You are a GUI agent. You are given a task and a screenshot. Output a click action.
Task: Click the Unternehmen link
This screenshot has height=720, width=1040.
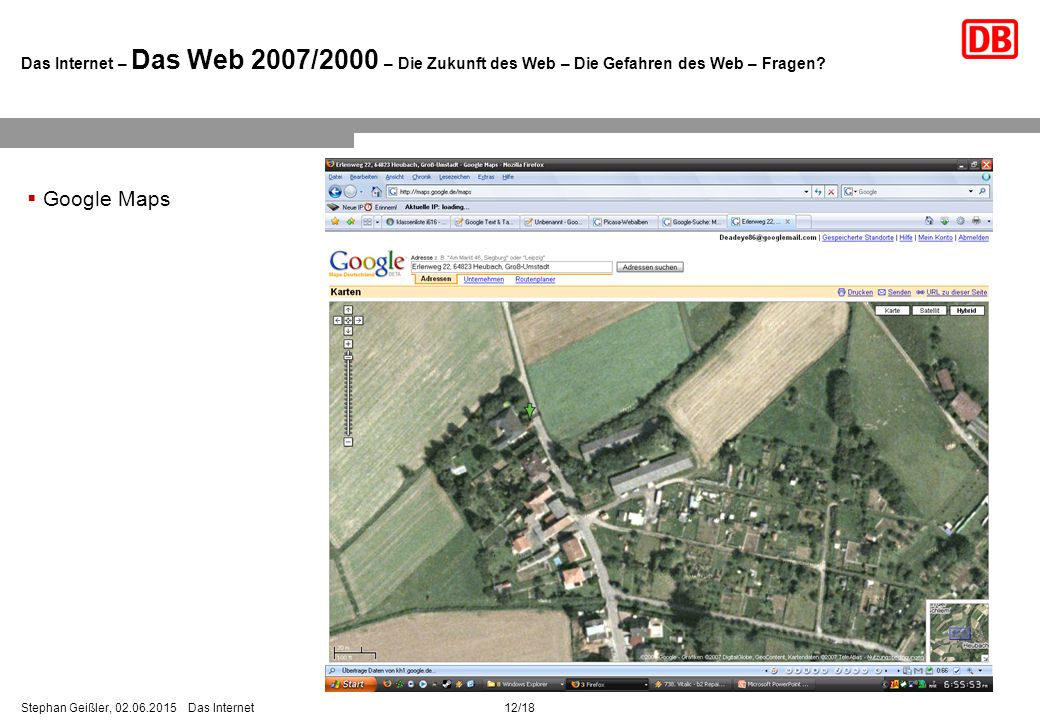click(x=484, y=280)
